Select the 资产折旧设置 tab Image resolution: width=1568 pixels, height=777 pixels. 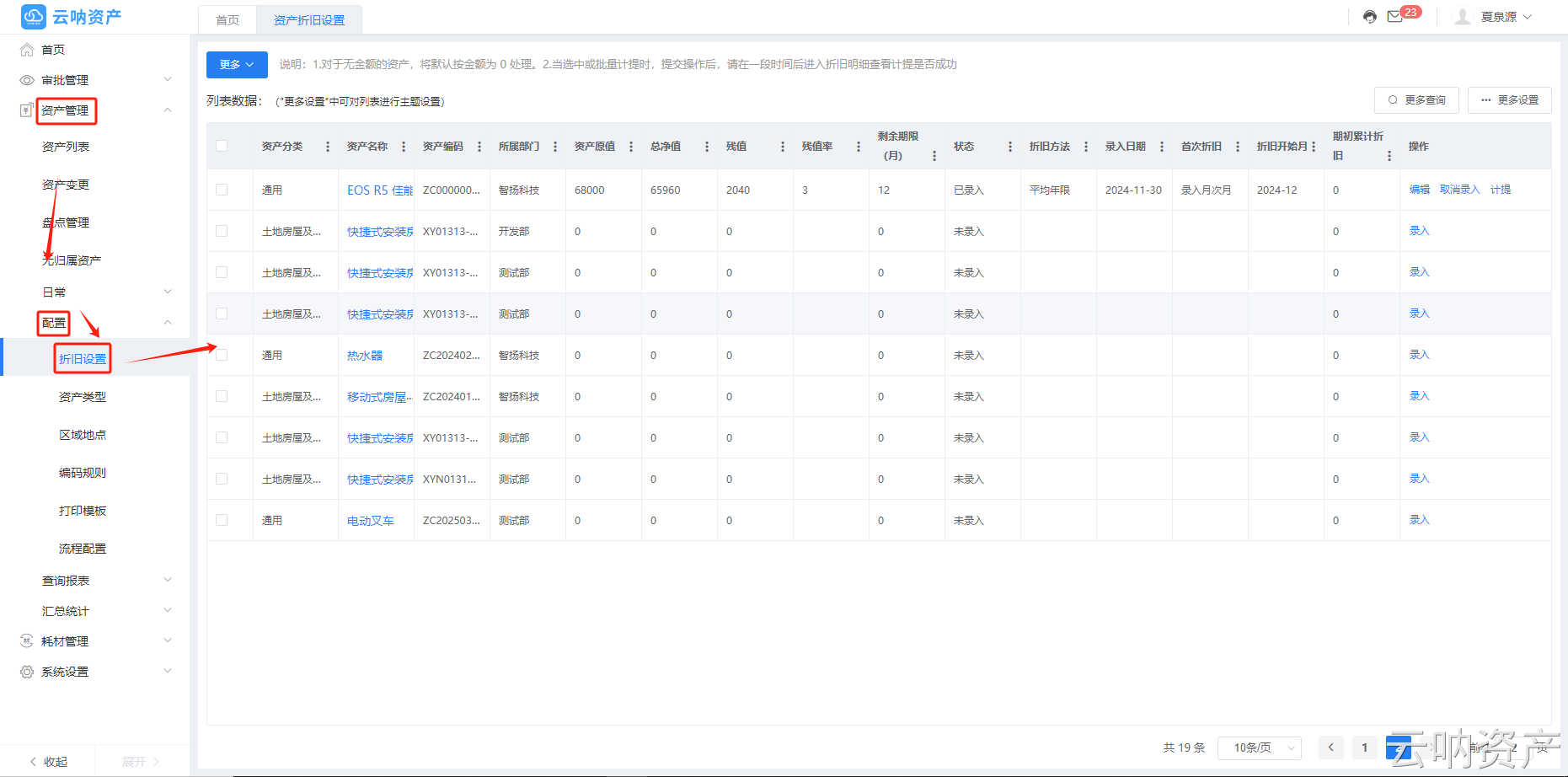click(x=309, y=20)
